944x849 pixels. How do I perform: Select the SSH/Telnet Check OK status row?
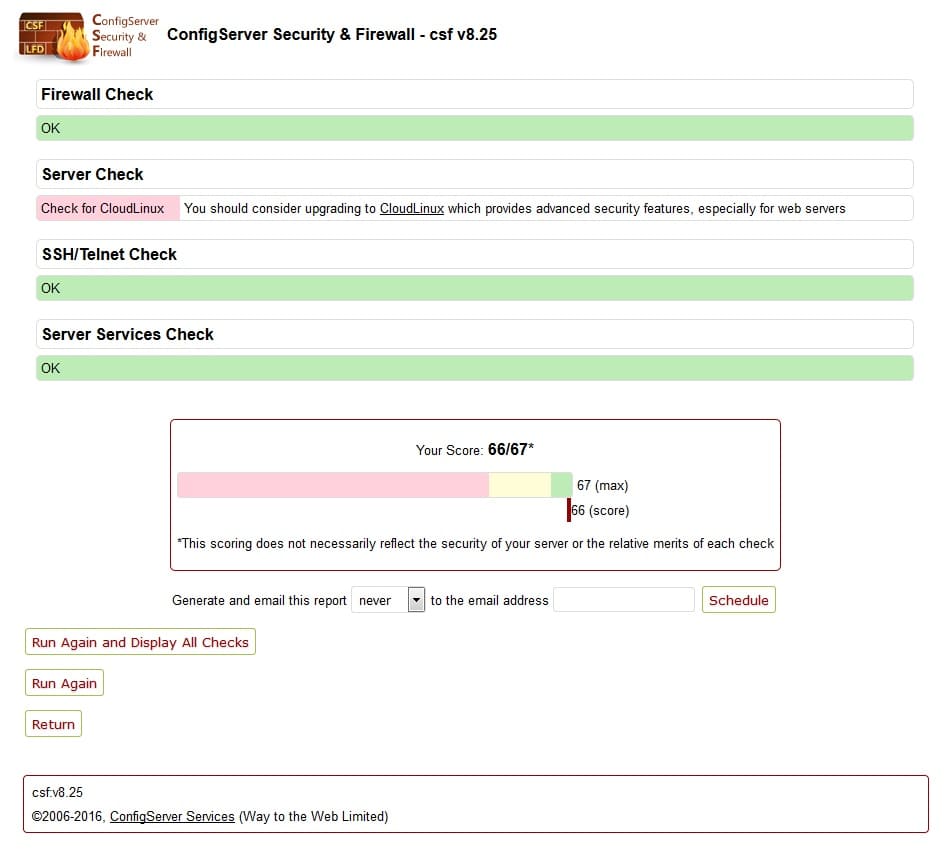point(474,288)
